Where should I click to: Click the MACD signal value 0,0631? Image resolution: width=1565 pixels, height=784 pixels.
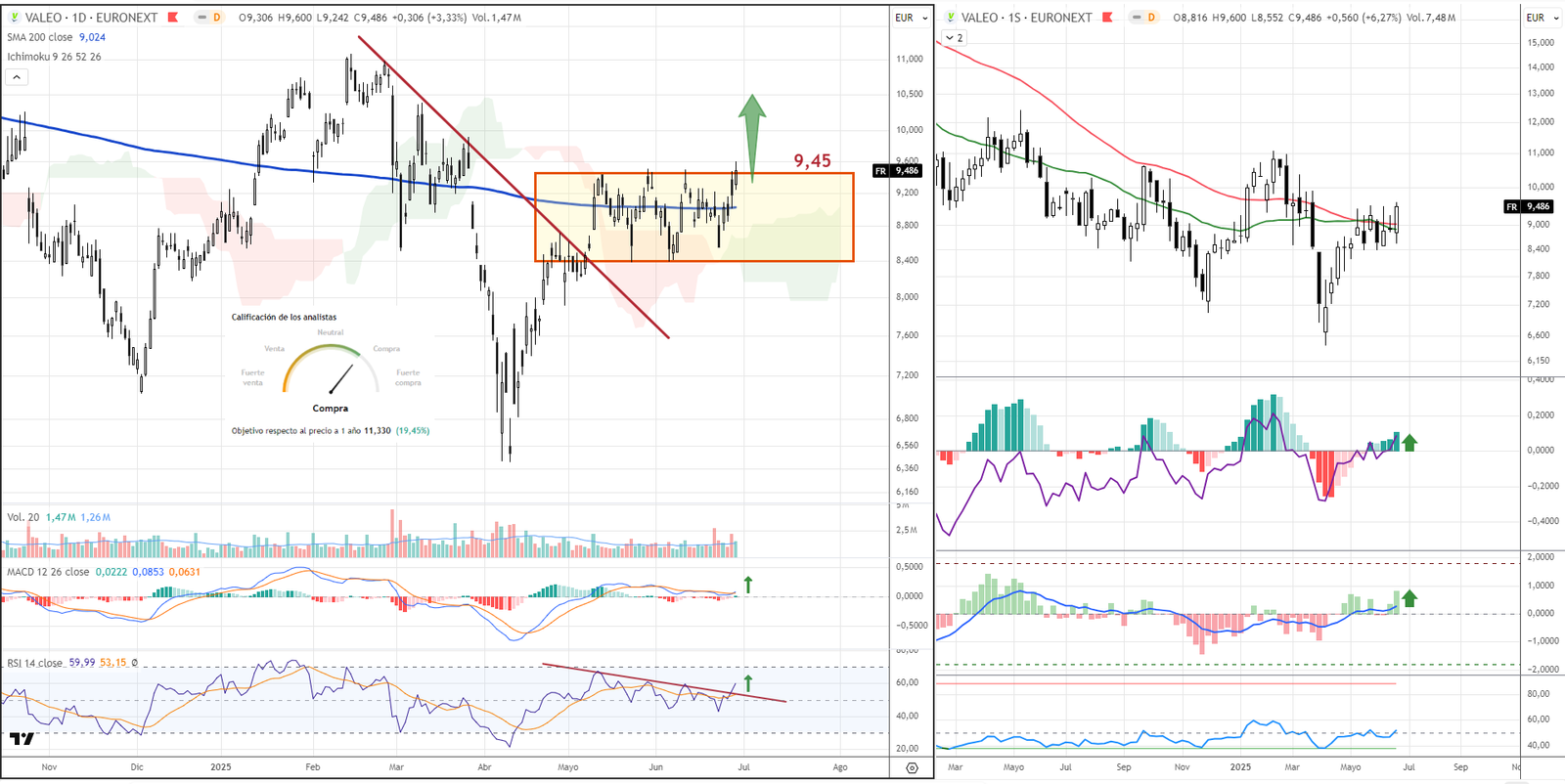coord(185,572)
